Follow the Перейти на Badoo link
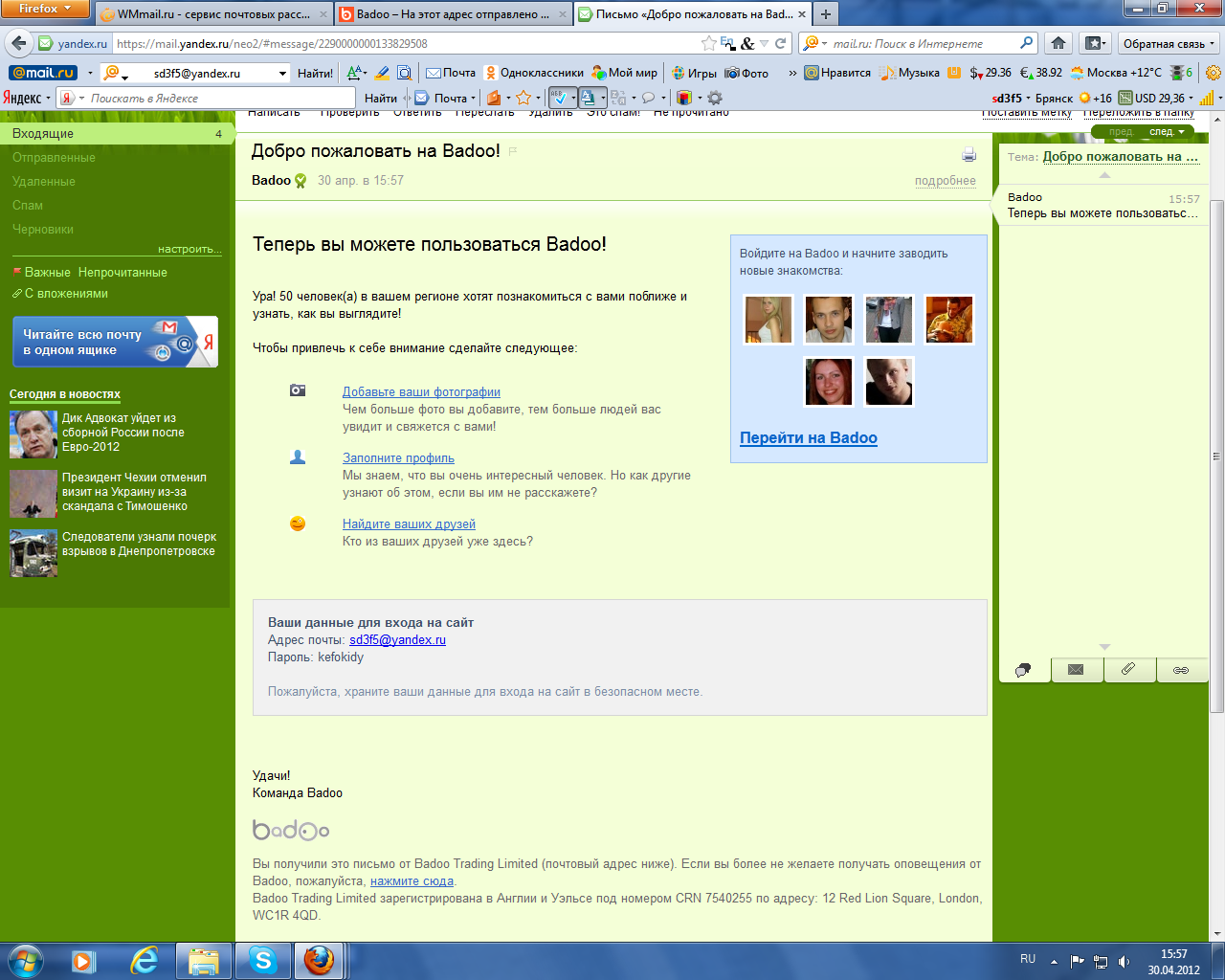The width and height of the screenshot is (1225, 980). [x=809, y=438]
